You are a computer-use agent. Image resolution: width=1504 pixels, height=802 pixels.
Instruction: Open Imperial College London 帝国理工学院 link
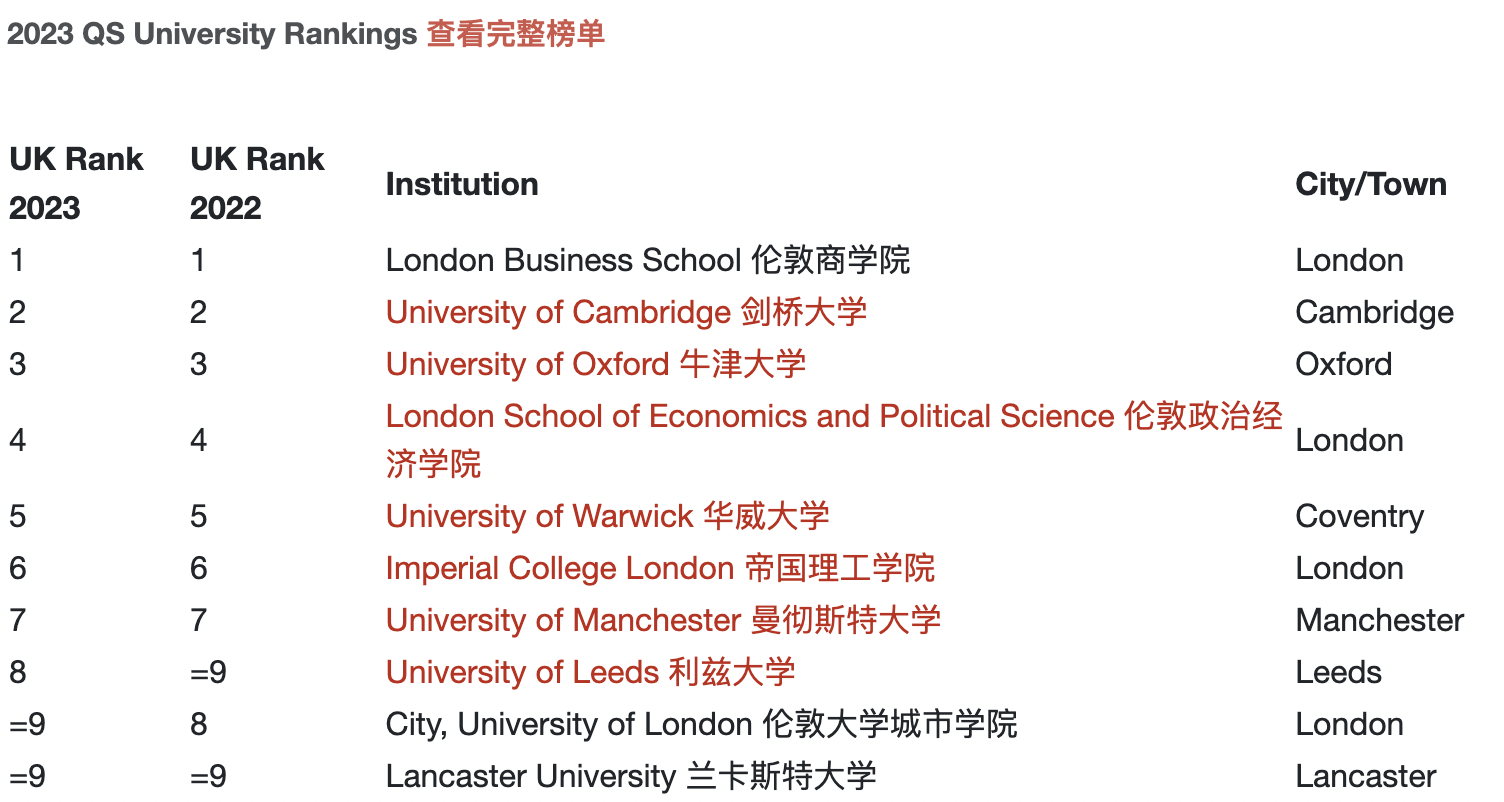pyautogui.click(x=660, y=568)
